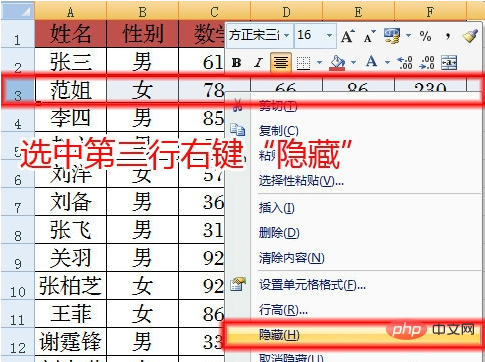Click the copy icon beside 复制
This screenshot has width=485, height=362.
(x=238, y=130)
